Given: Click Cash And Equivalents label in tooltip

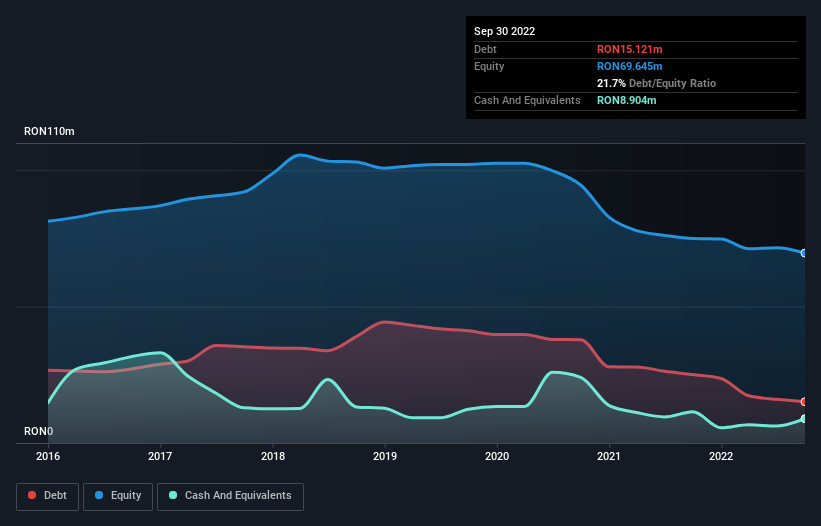Looking at the screenshot, I should point(527,100).
